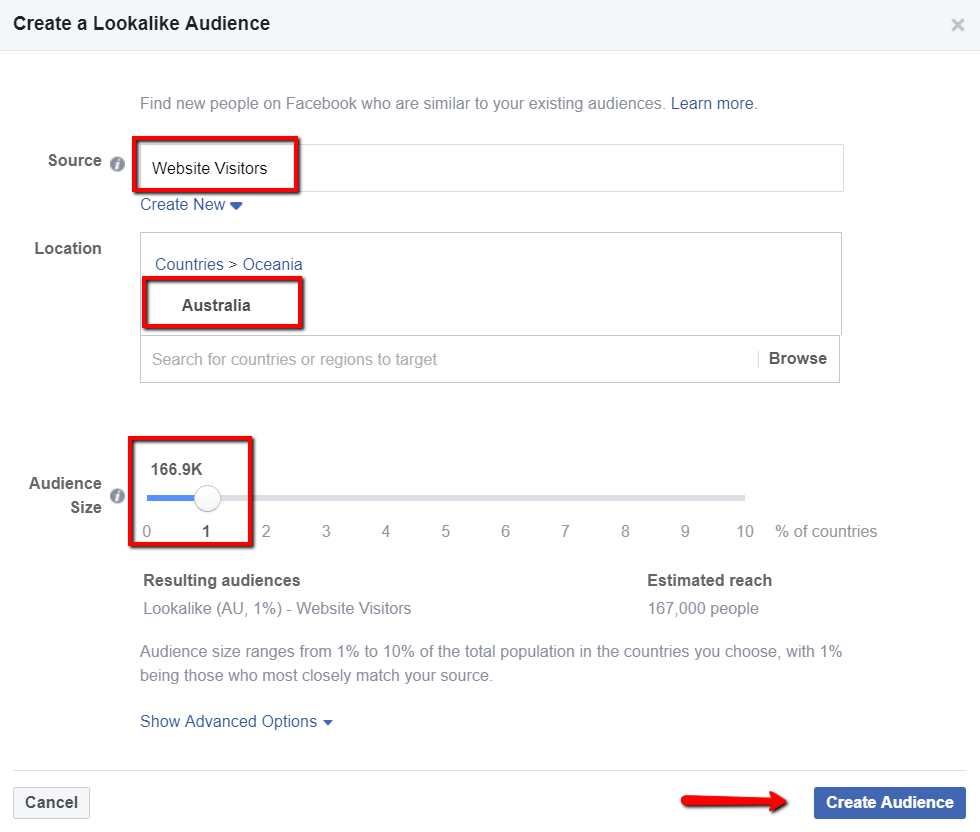Screen dimensions: 980x832
Task: Close the Lookalike Audience dialog with X
Action: 957,25
